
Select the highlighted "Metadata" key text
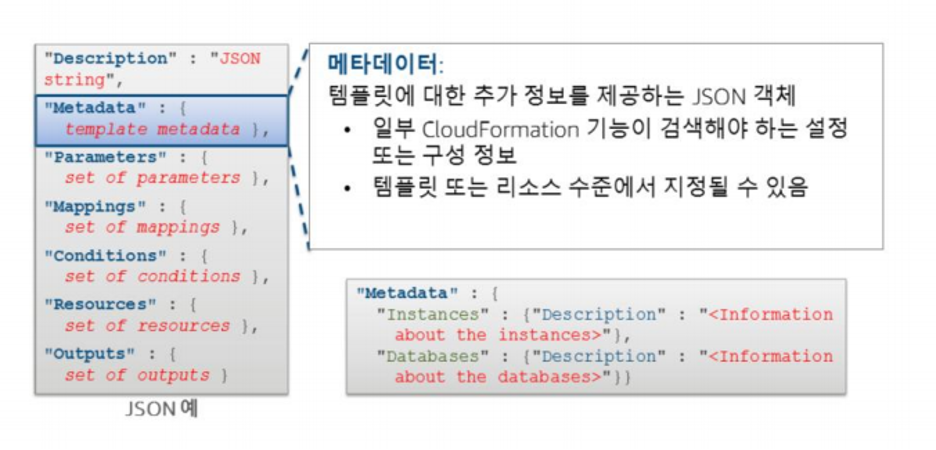coord(98,108)
